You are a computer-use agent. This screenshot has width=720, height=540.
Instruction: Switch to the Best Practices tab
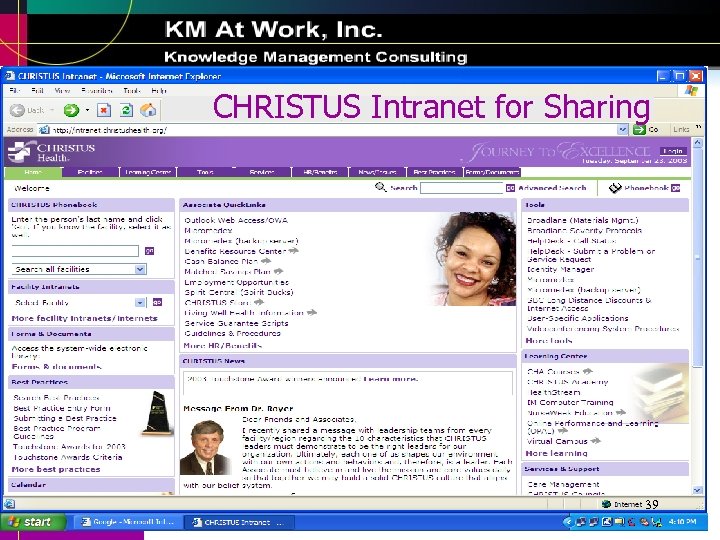(x=434, y=172)
